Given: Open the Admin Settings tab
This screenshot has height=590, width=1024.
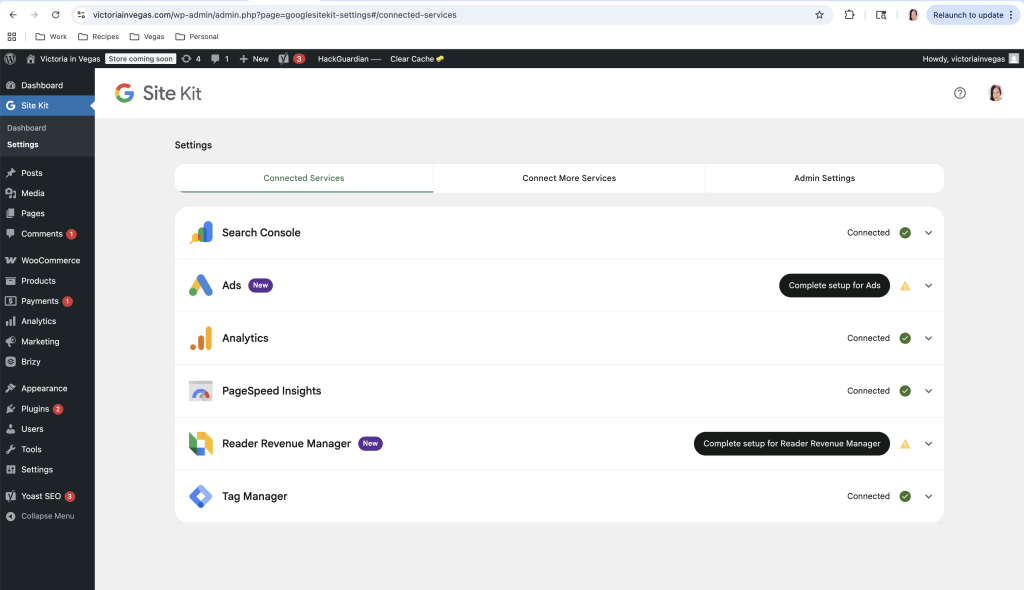Looking at the screenshot, I should 824,178.
